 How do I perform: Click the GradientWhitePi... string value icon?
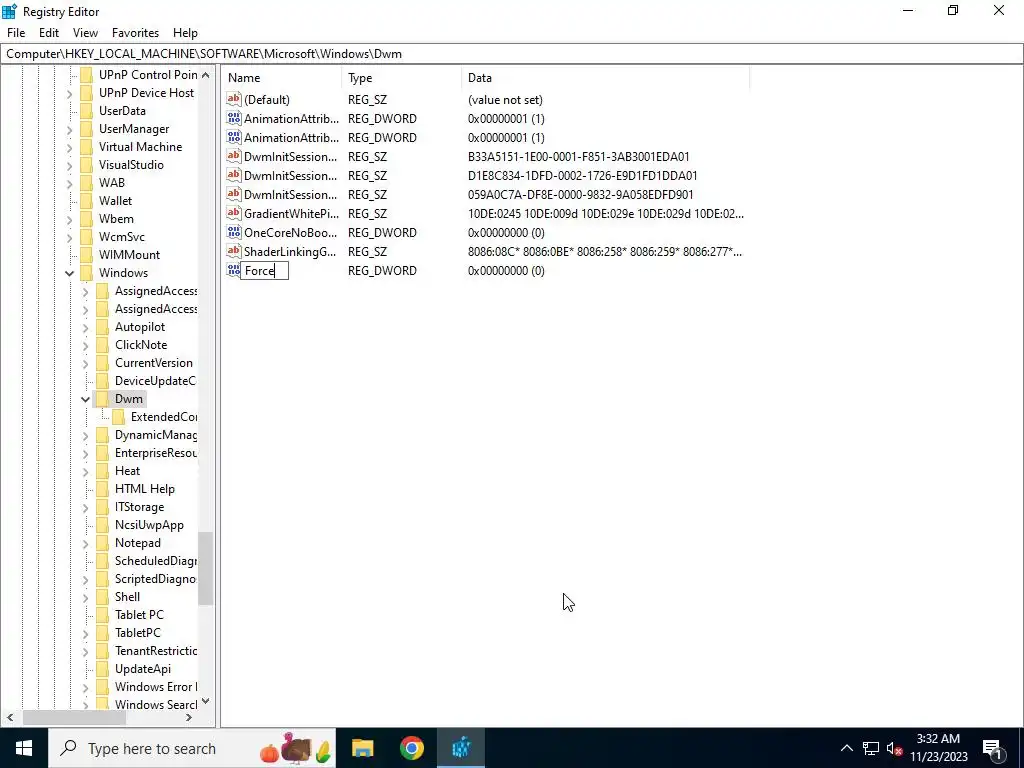pyautogui.click(x=234, y=214)
